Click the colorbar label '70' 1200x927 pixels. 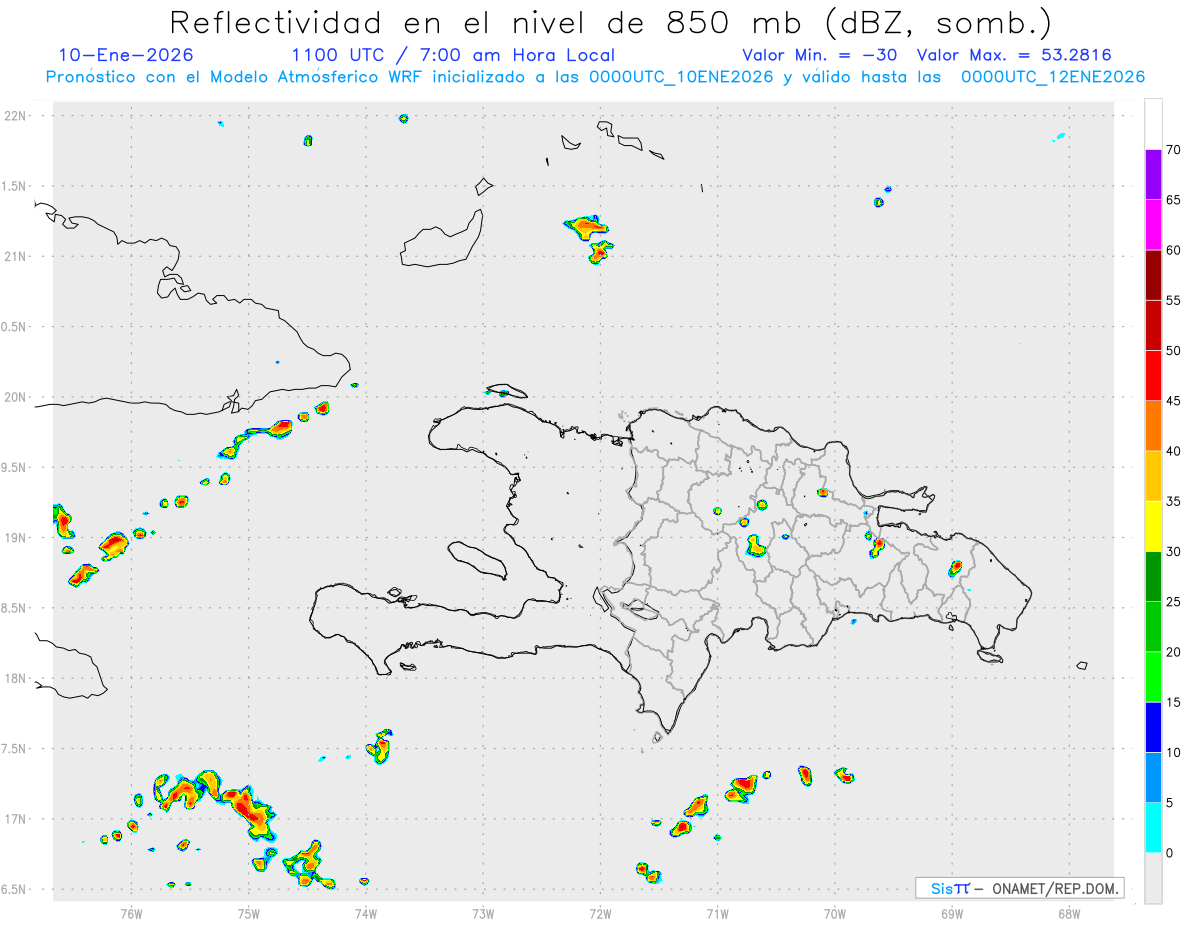1173,150
